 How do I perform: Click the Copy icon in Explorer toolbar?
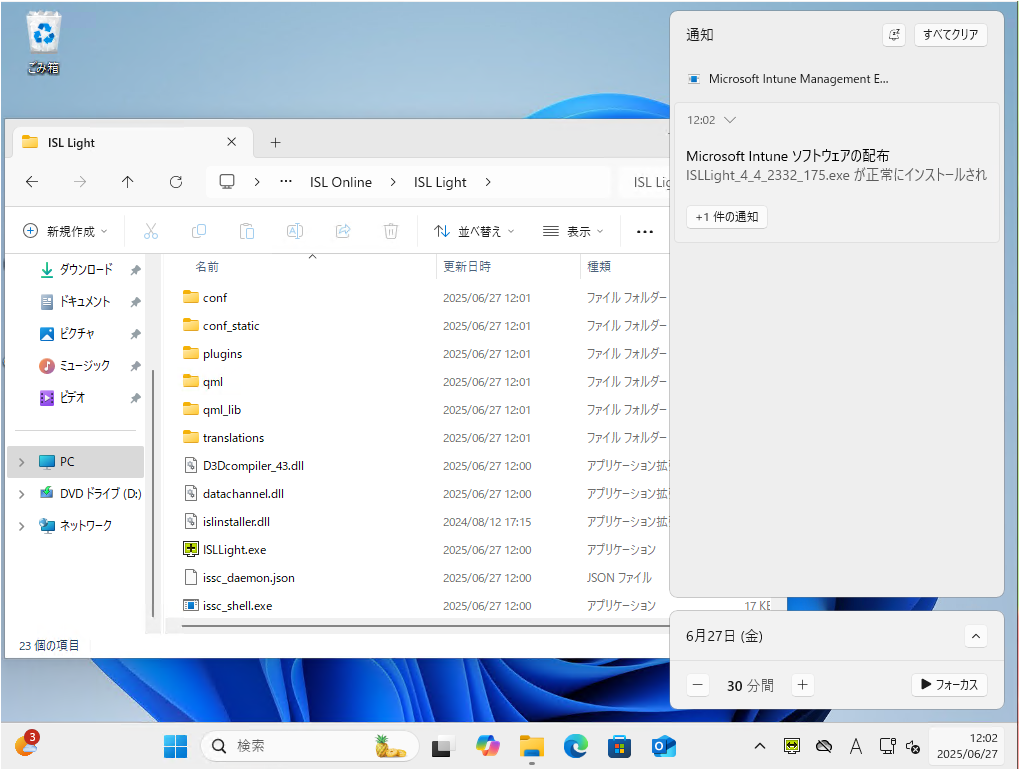199,231
